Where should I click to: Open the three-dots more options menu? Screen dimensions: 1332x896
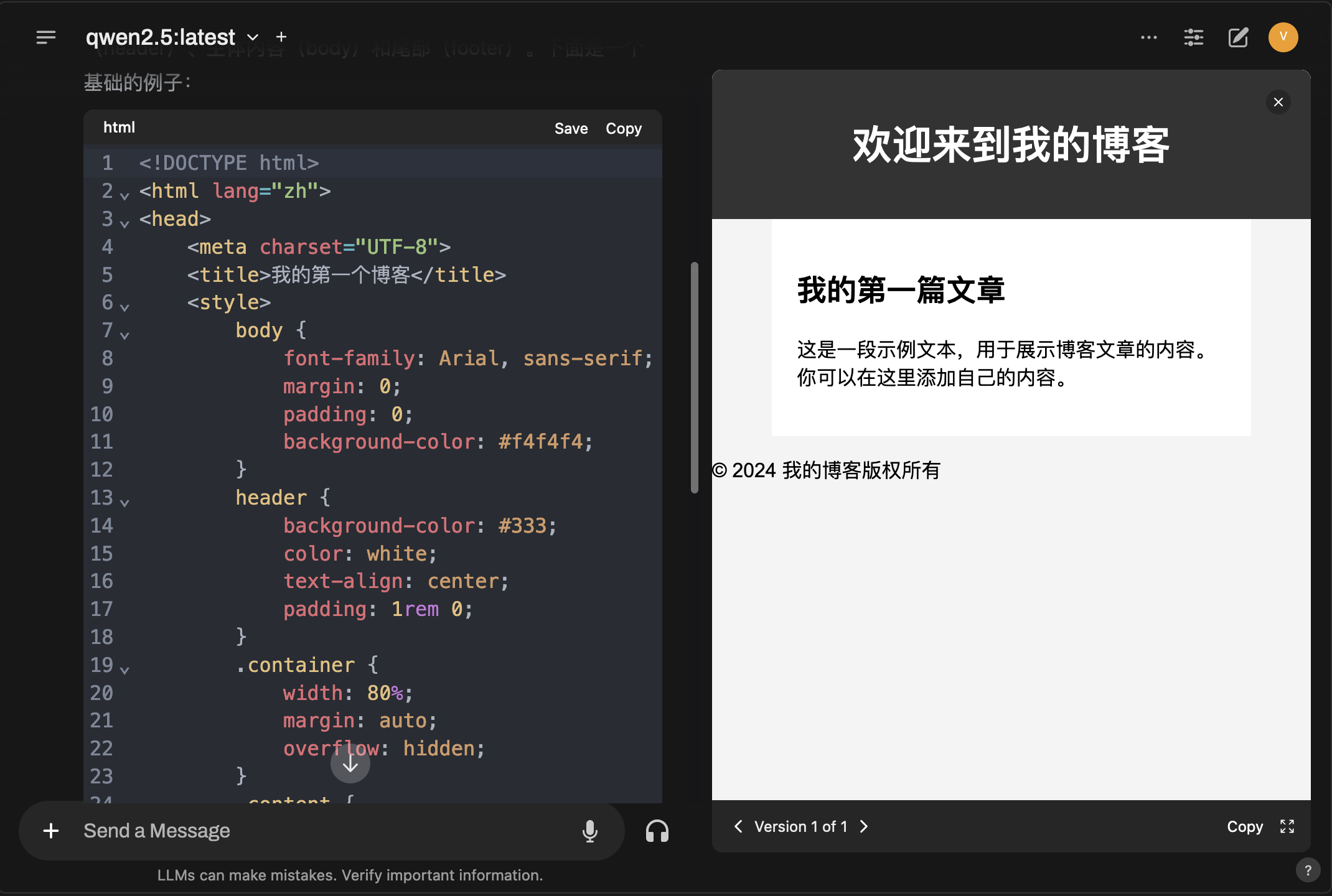click(x=1149, y=37)
